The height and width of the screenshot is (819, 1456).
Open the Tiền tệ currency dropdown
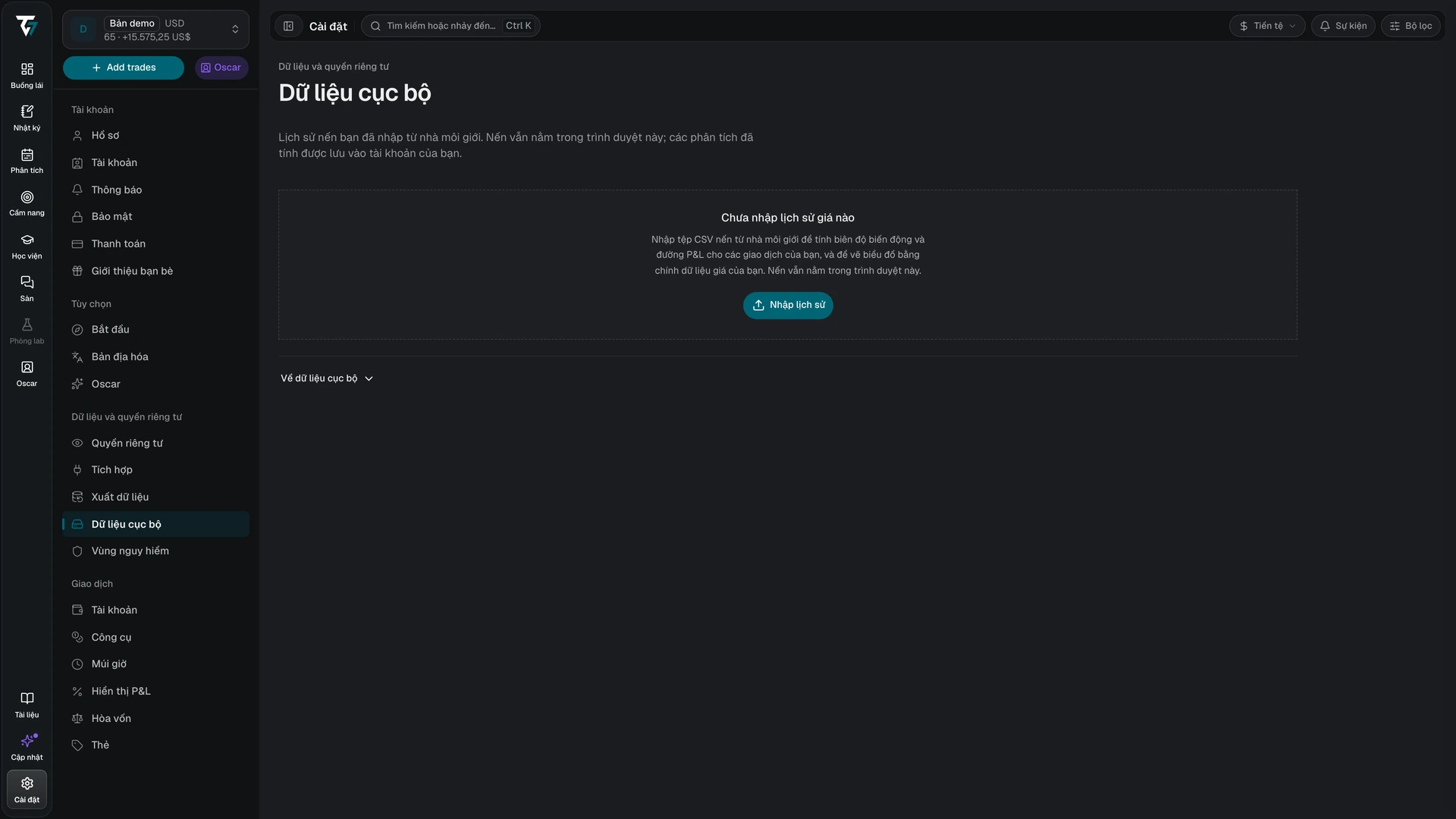(x=1267, y=26)
